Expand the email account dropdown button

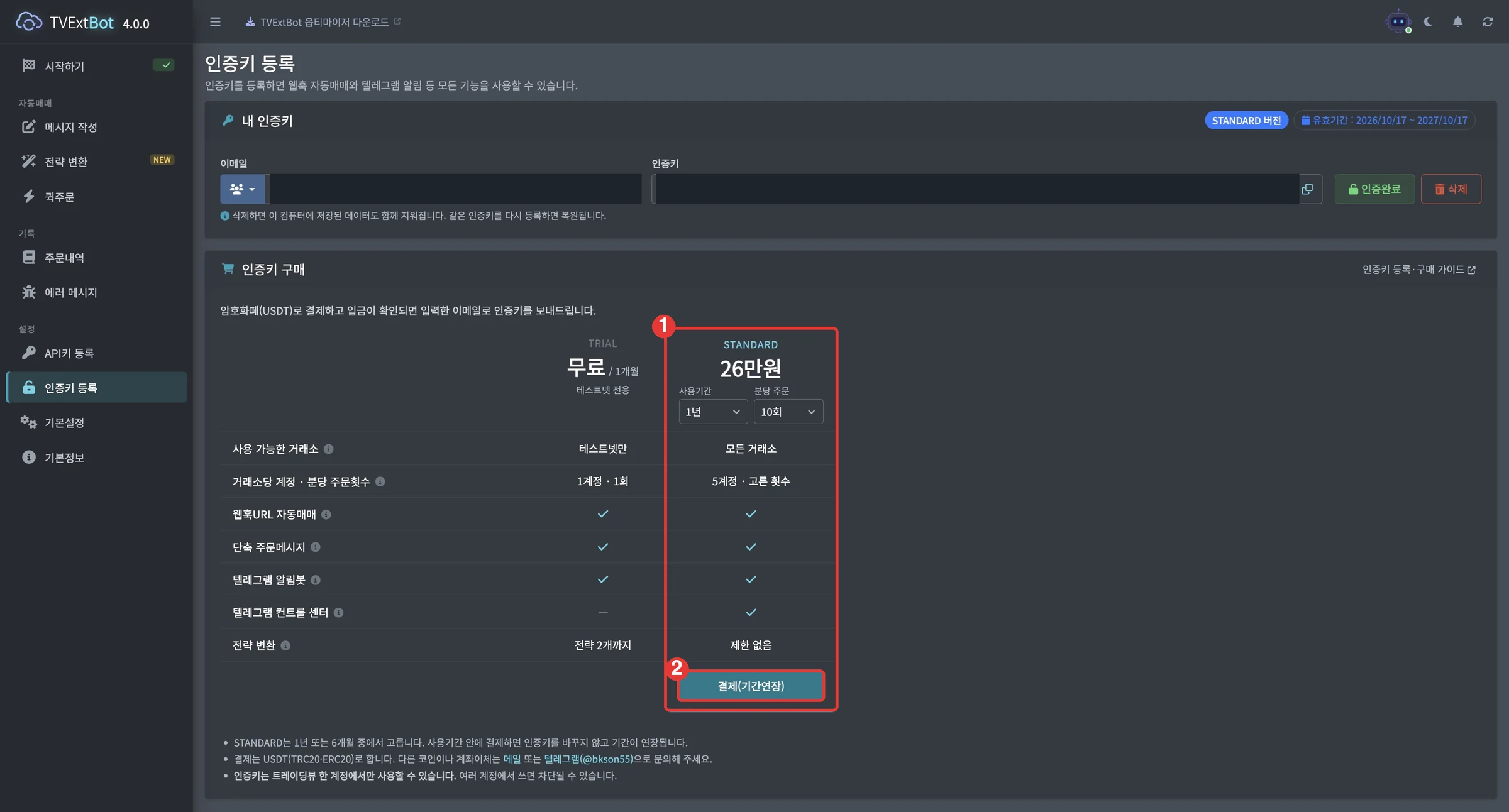pyautogui.click(x=242, y=189)
